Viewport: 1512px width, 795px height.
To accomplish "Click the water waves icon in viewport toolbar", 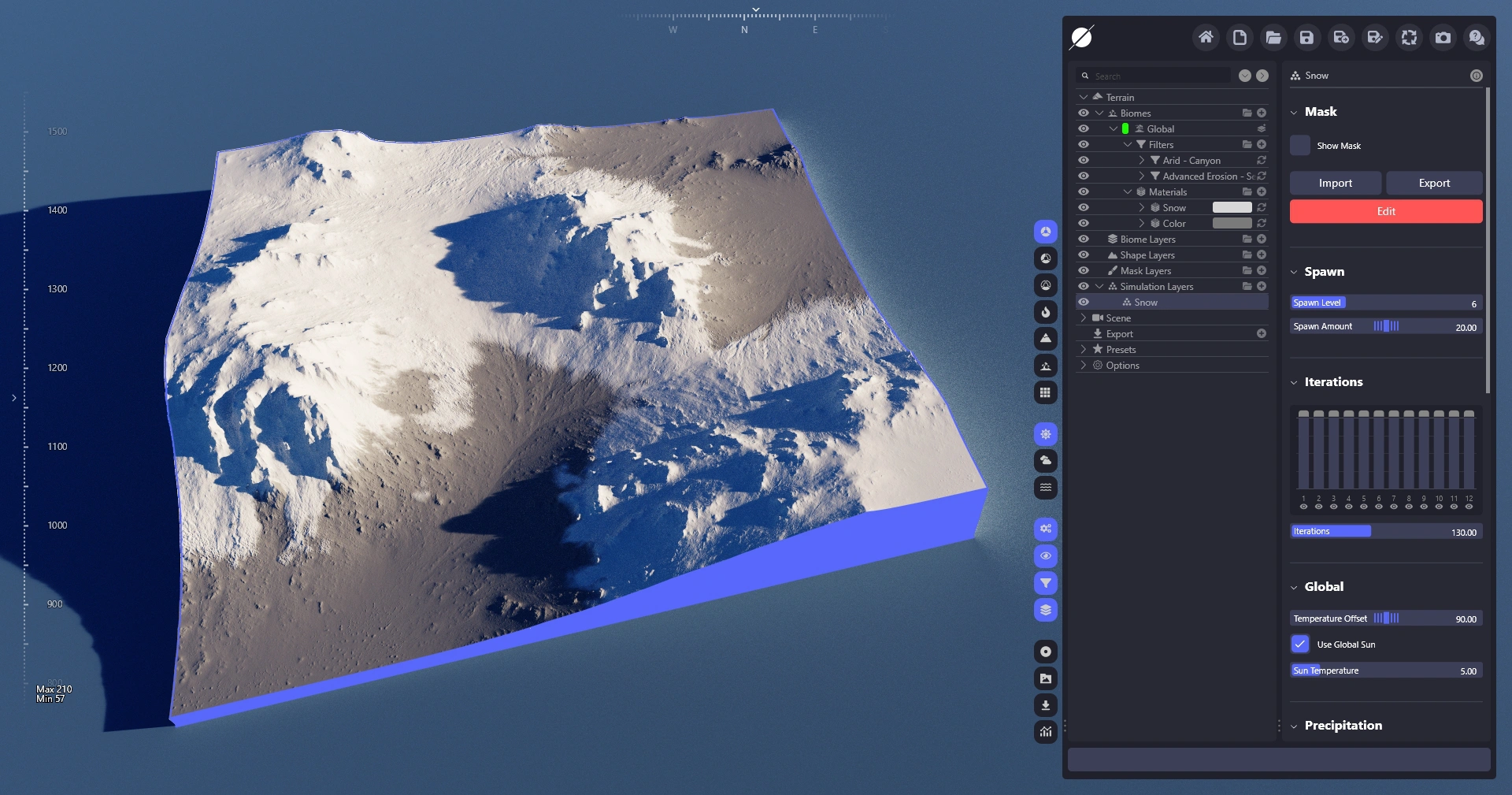I will (1045, 487).
